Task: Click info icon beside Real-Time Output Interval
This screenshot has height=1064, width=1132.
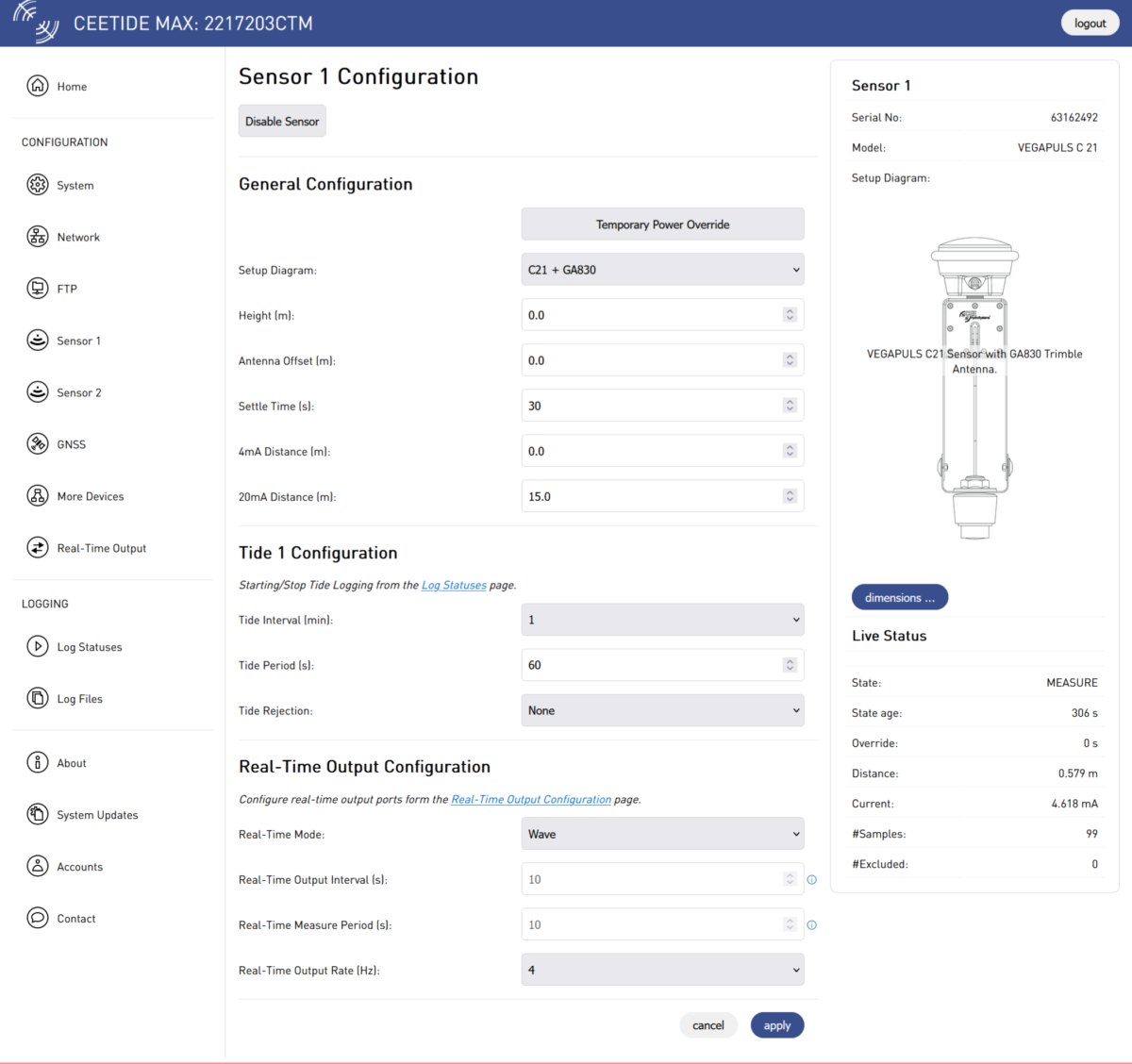Action: tap(811, 880)
